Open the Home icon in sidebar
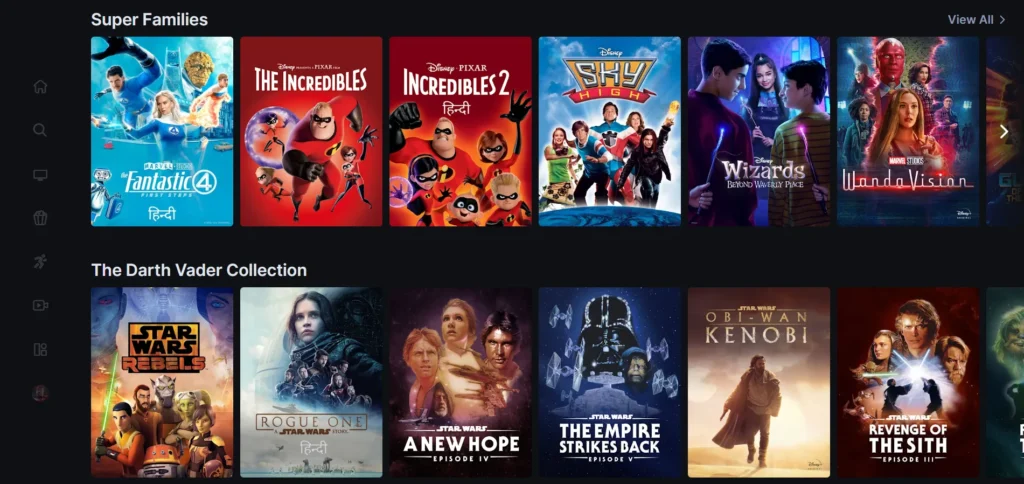Image resolution: width=1024 pixels, height=484 pixels. 40,87
